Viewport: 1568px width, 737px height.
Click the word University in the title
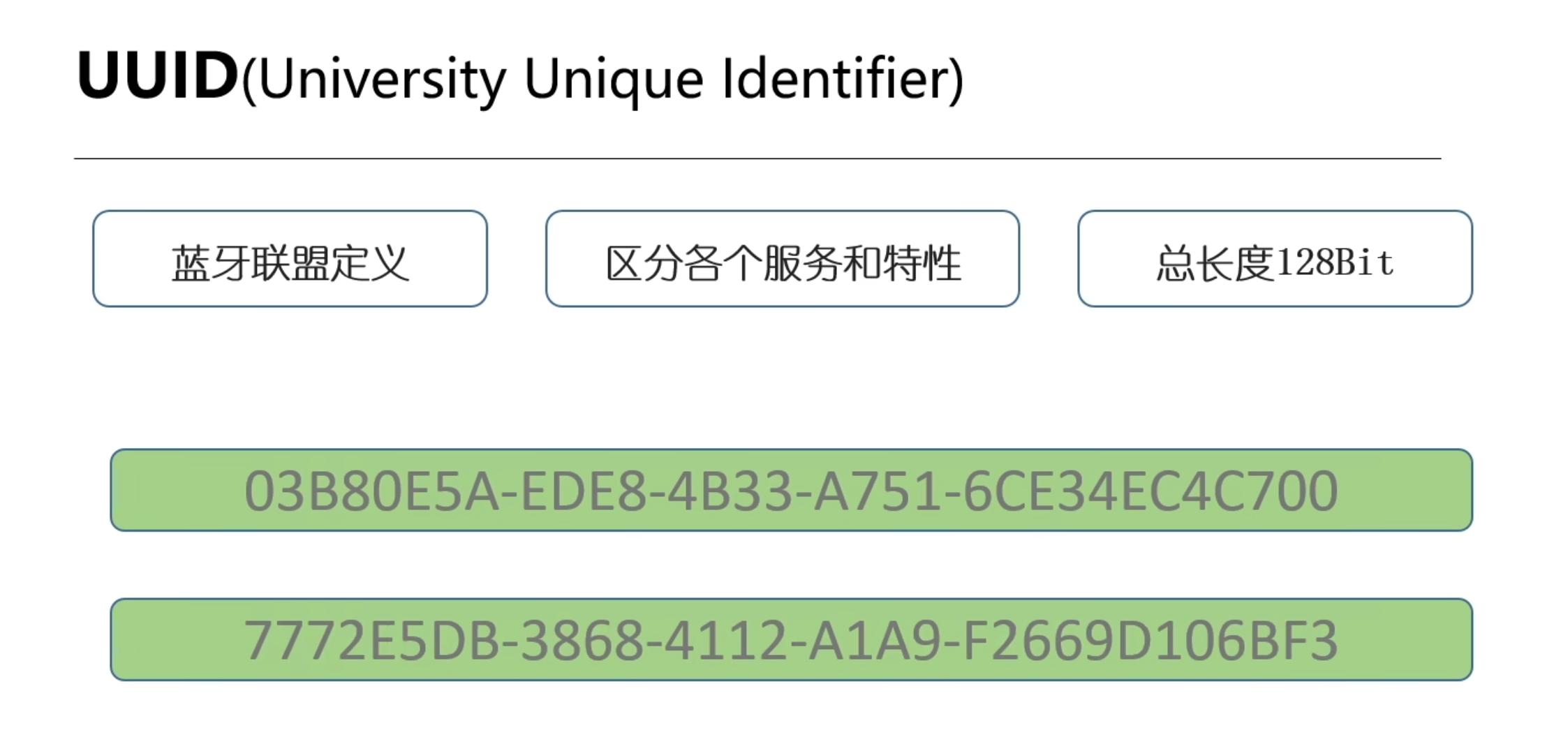click(x=381, y=80)
